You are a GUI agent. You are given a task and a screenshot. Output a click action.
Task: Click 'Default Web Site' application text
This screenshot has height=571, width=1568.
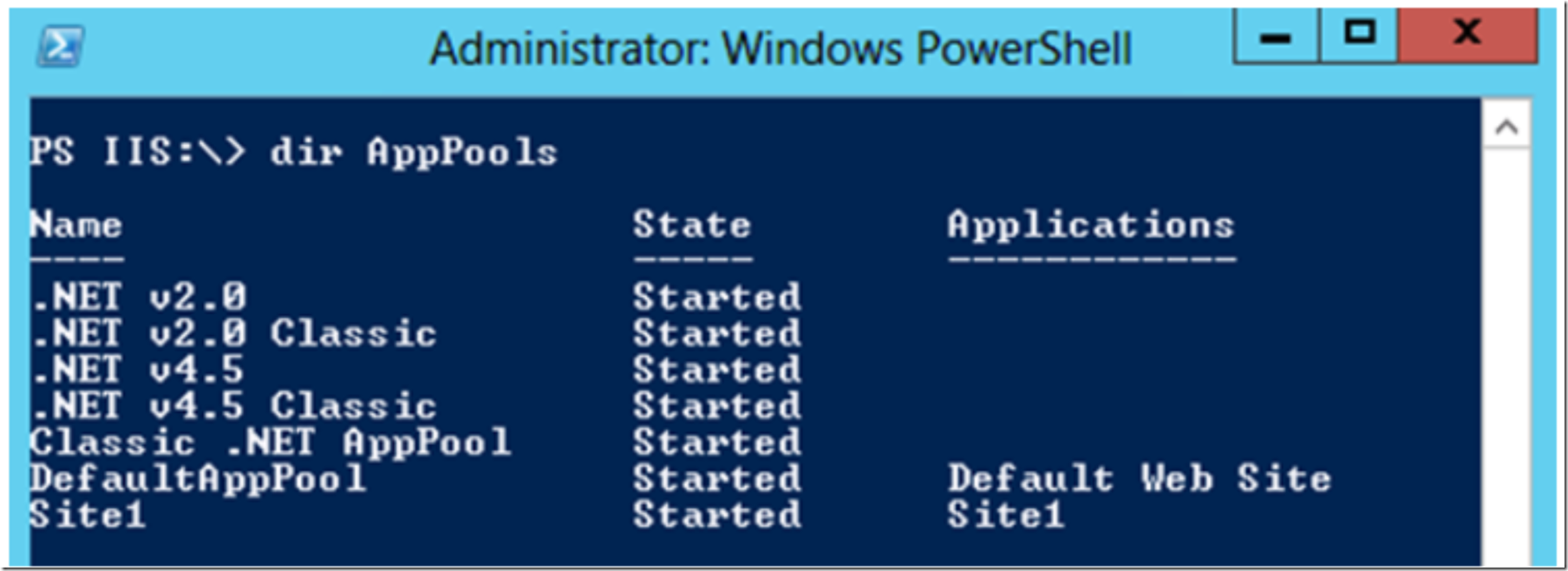(1139, 479)
